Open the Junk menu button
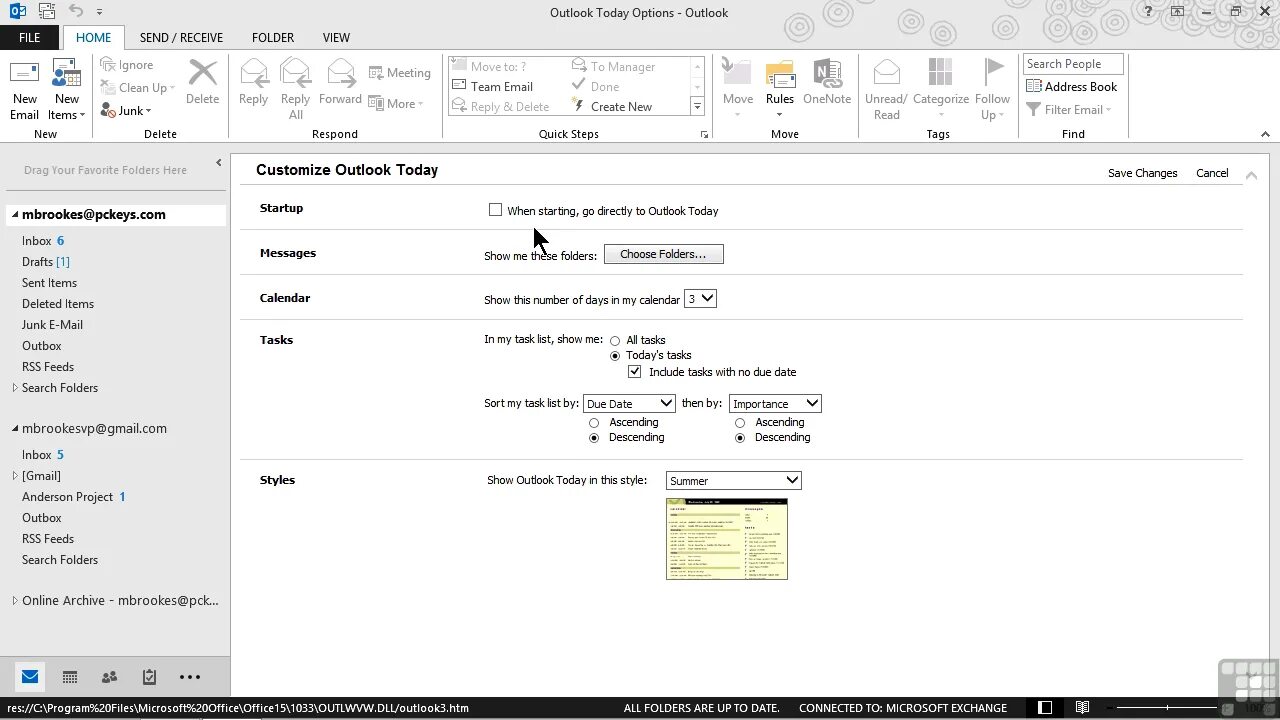1280x720 pixels. 126,111
